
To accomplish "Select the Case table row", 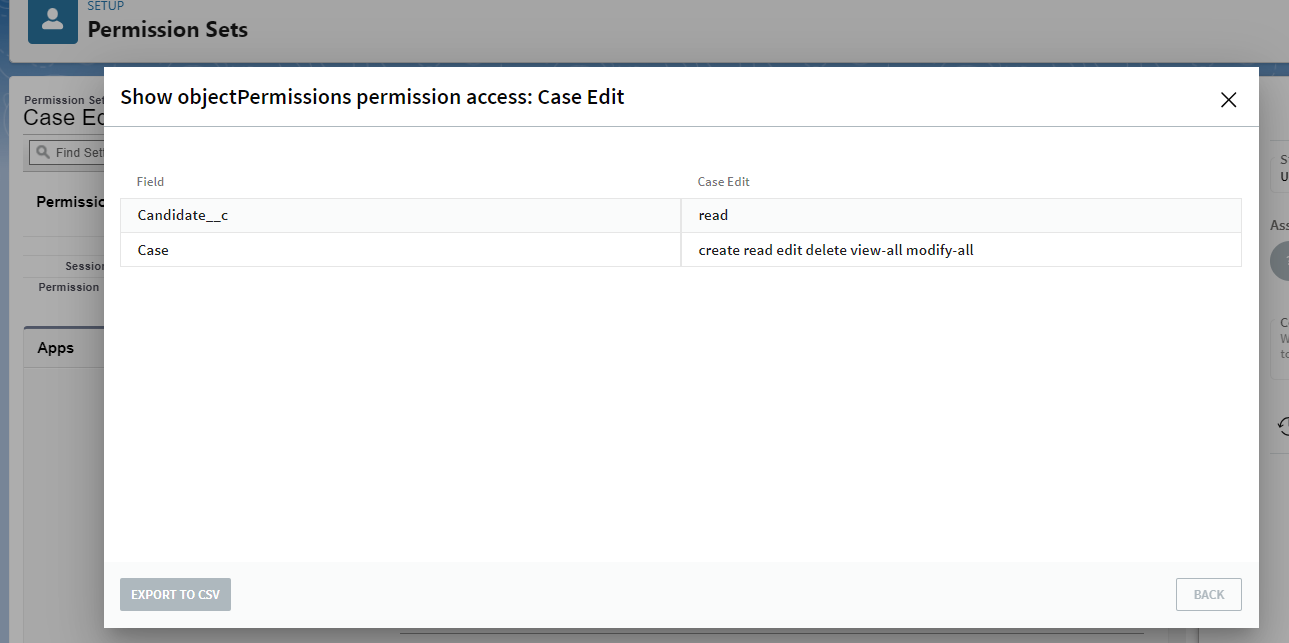I will [400, 249].
